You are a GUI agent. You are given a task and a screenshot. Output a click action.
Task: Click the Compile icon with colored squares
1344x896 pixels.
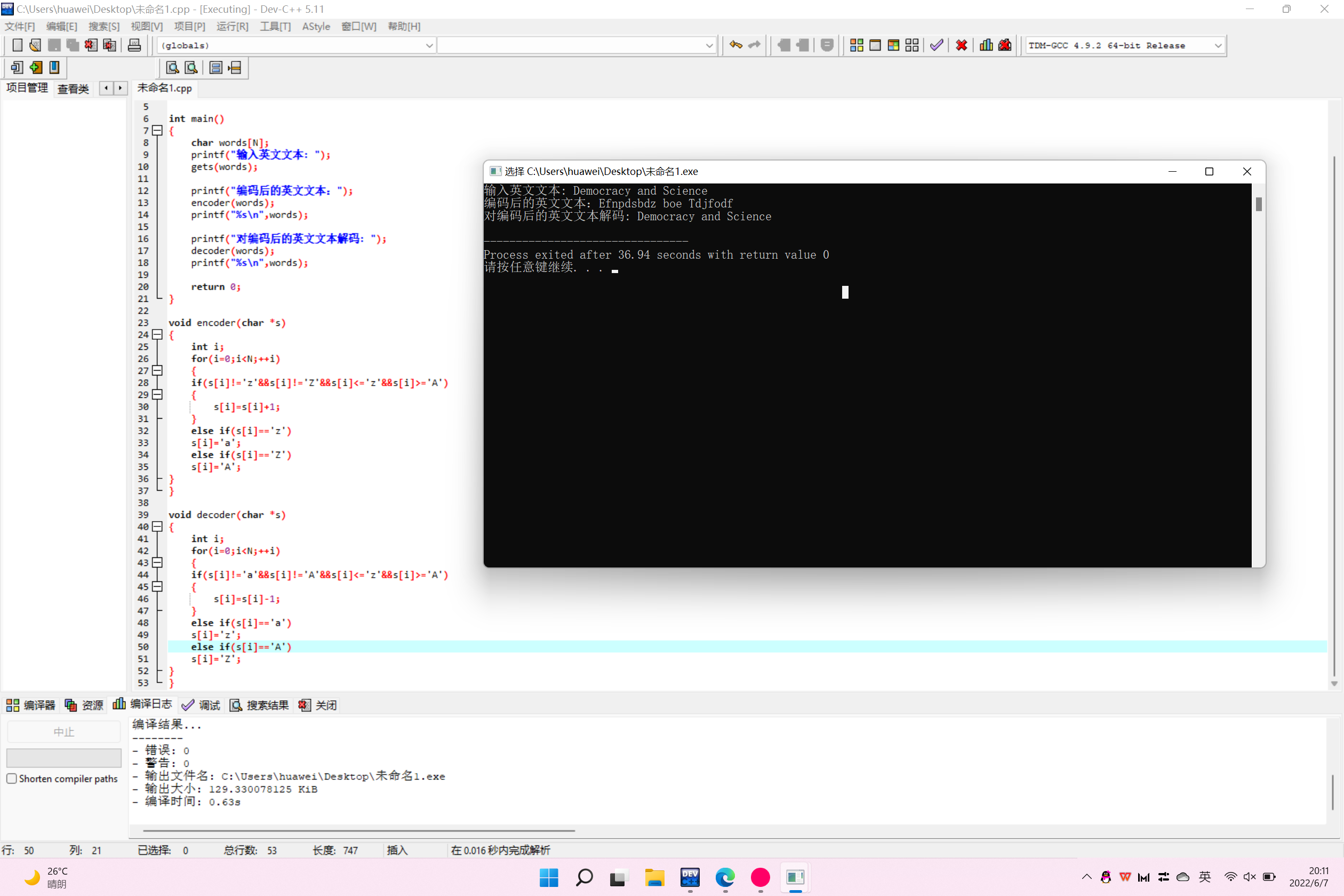[856, 45]
